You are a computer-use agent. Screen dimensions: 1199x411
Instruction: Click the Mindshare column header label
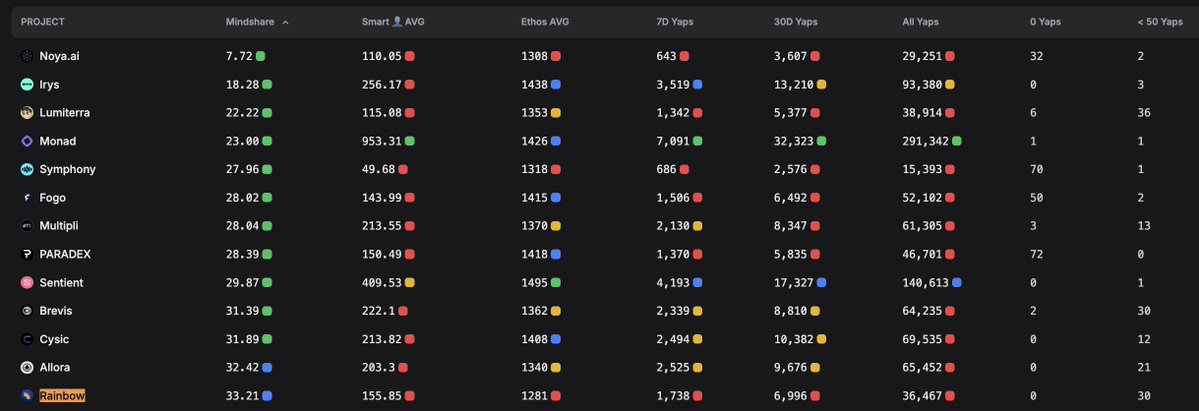tap(250, 22)
